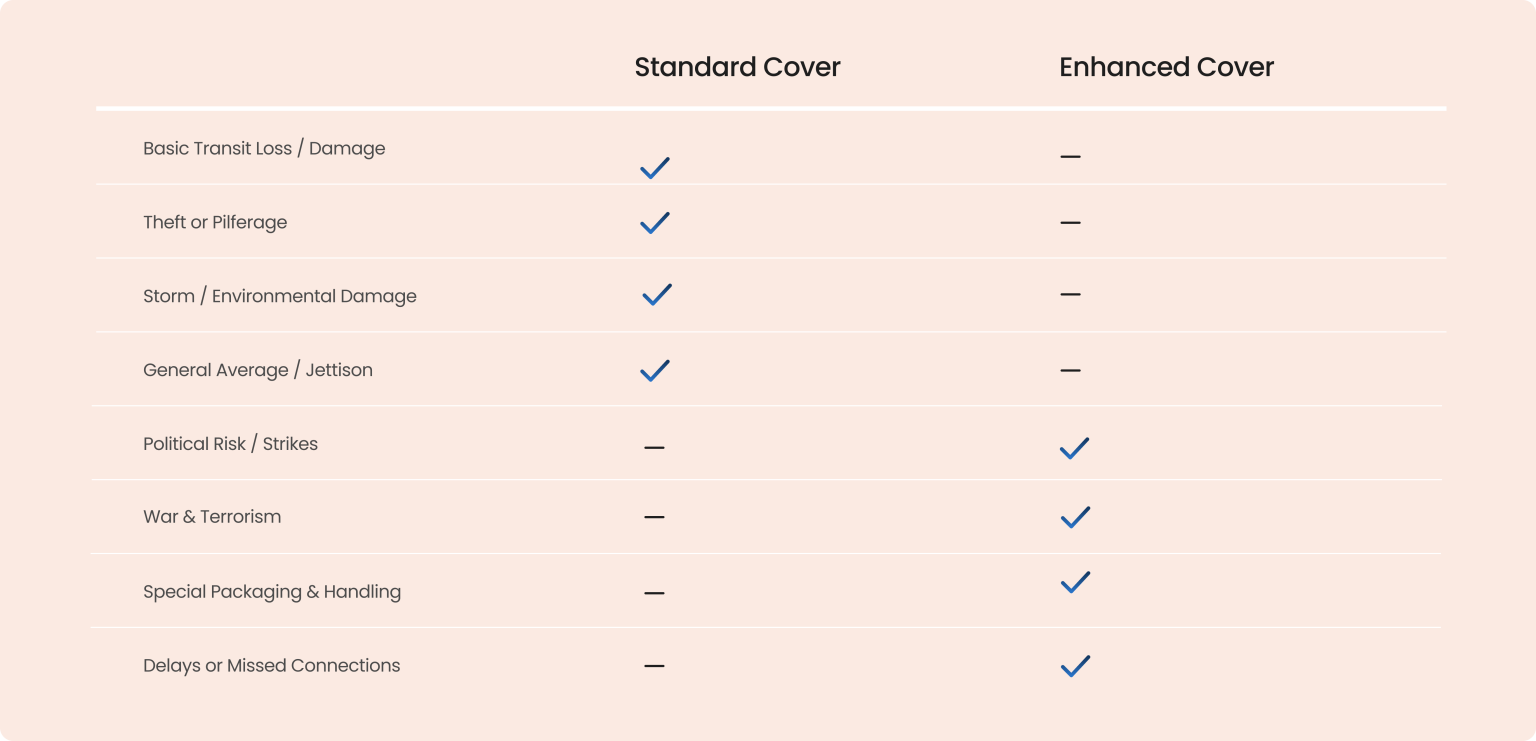Click Enhanced checkmark for Delays or Missed Connections
Screen dimensions: 1536x741
point(1075,666)
